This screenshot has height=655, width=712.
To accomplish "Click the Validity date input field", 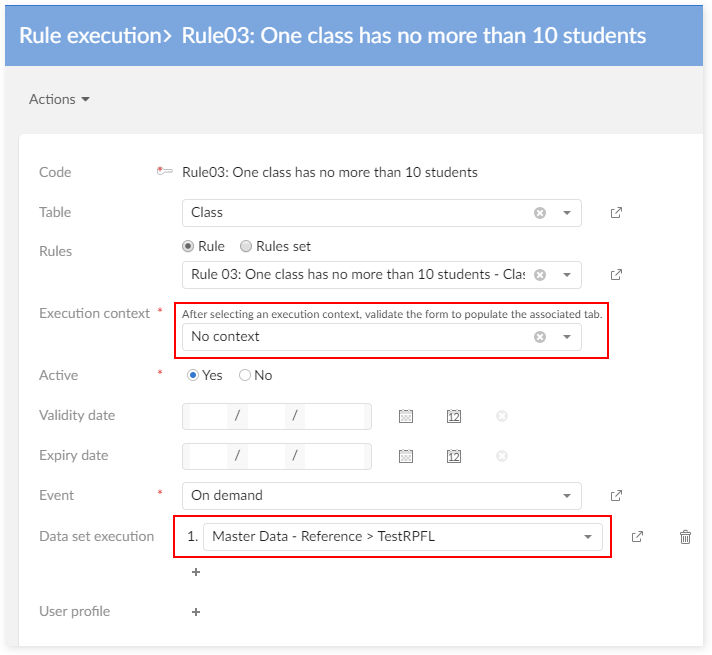I will [277, 416].
